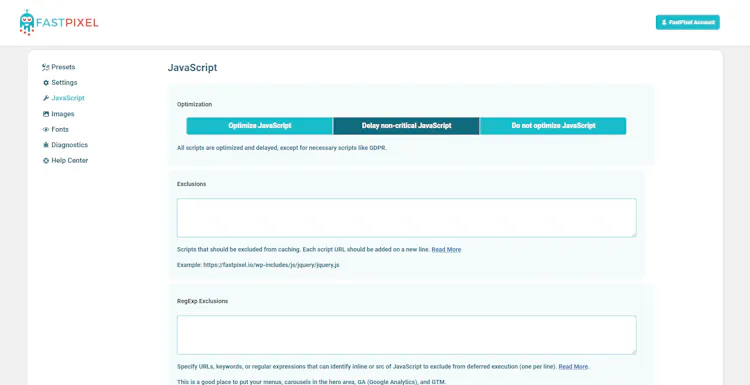Image resolution: width=750 pixels, height=385 pixels.
Task: Select Optimize JavaScript option
Action: point(260,126)
